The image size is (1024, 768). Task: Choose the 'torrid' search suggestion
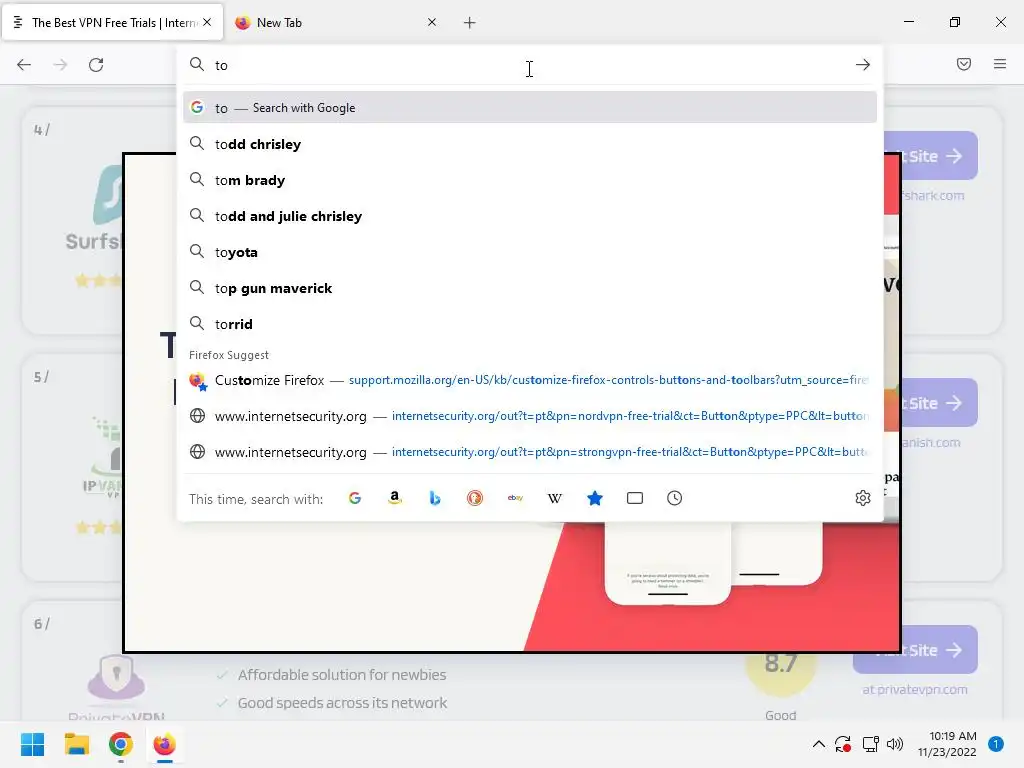coord(530,324)
